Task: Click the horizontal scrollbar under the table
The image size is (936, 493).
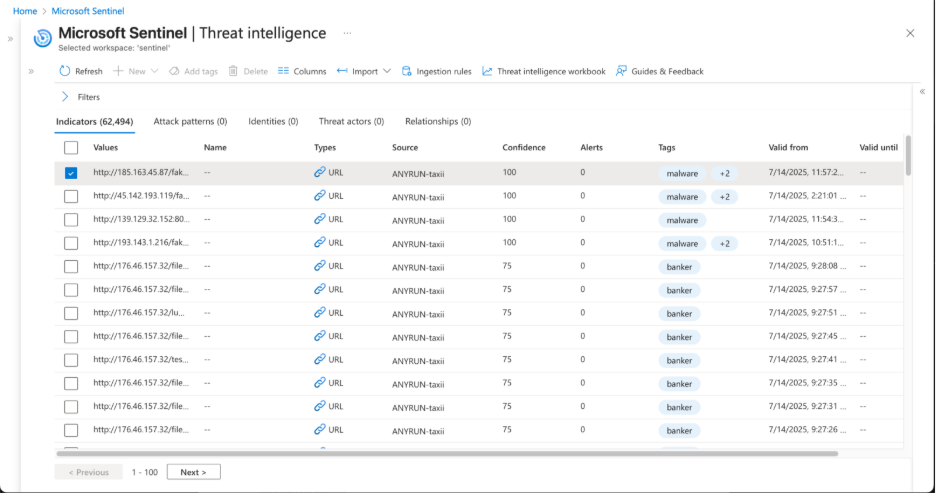Action: [x=445, y=453]
